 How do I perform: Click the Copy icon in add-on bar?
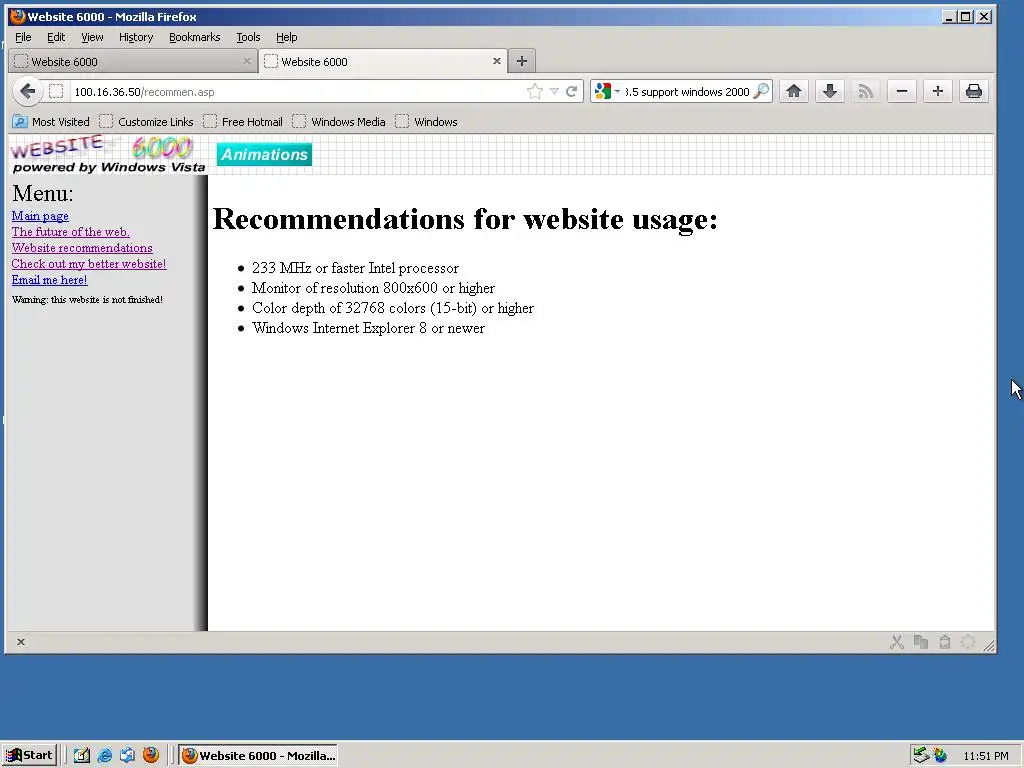click(921, 642)
